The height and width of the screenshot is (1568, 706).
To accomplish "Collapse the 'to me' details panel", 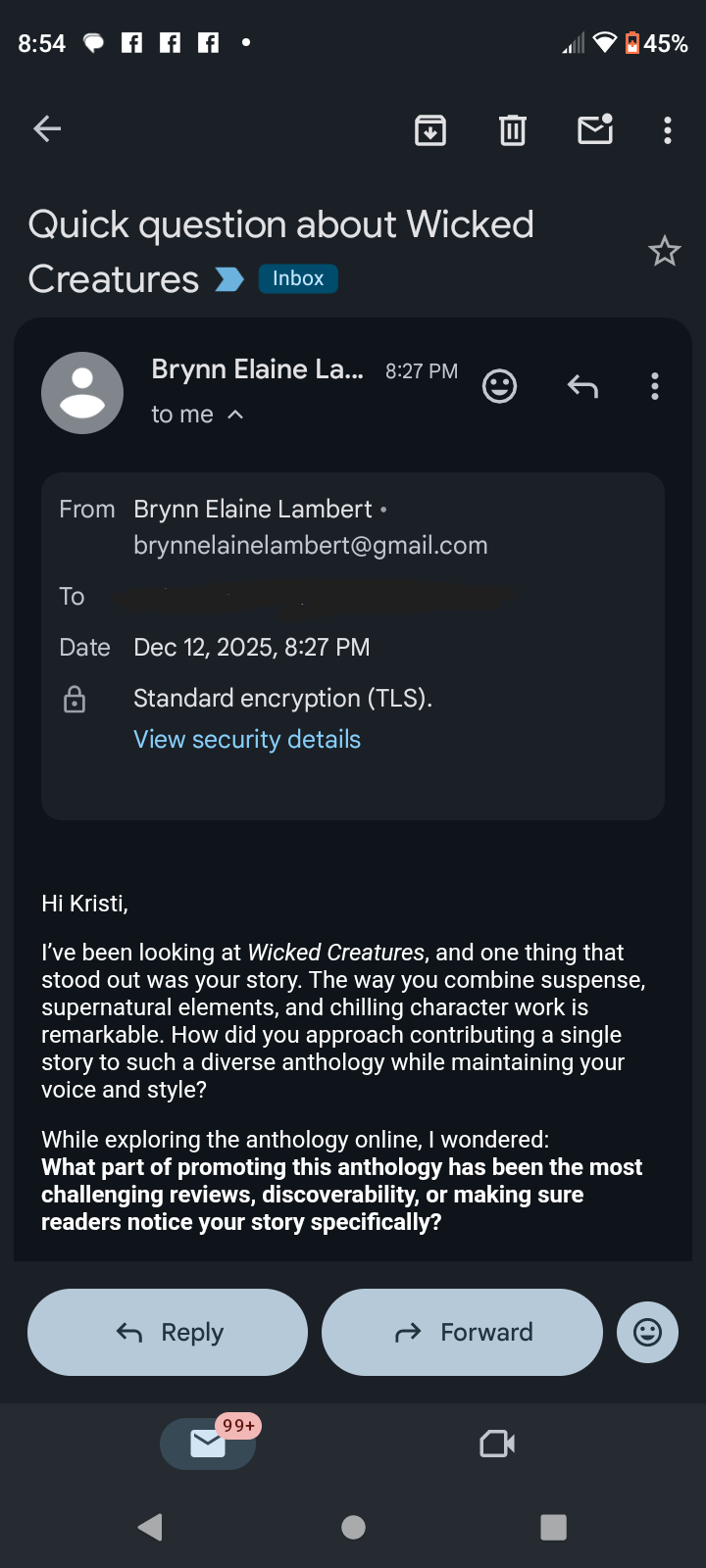I will (x=235, y=414).
